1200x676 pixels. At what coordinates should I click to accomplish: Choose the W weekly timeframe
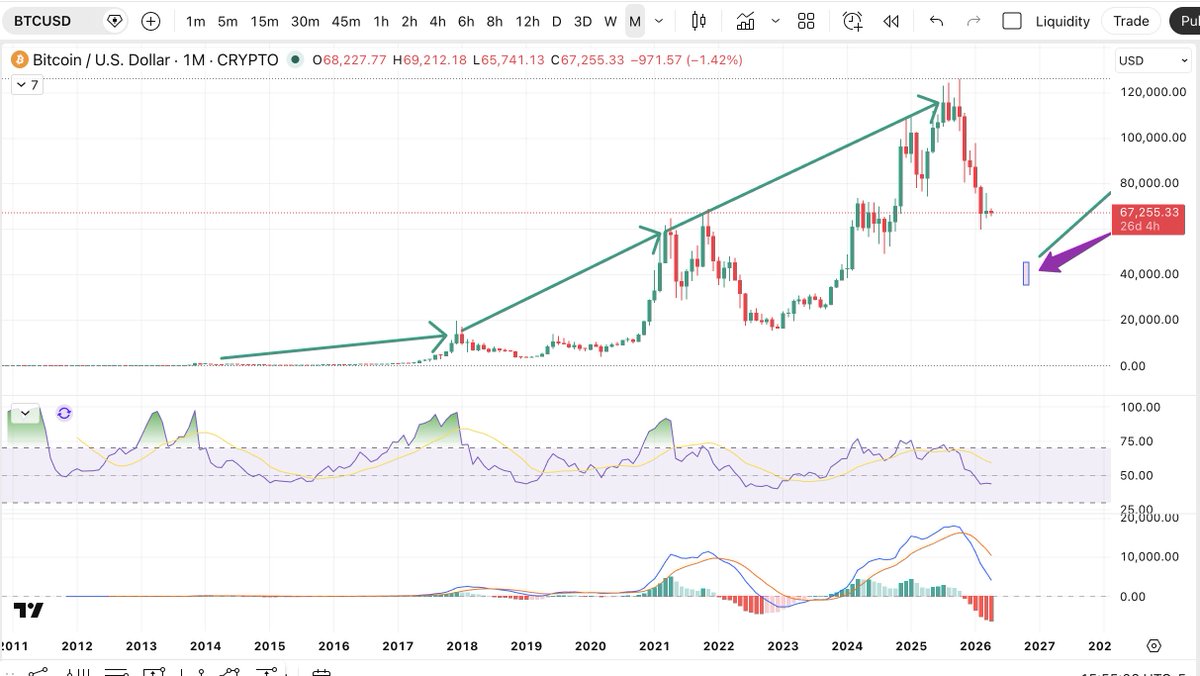click(x=610, y=21)
